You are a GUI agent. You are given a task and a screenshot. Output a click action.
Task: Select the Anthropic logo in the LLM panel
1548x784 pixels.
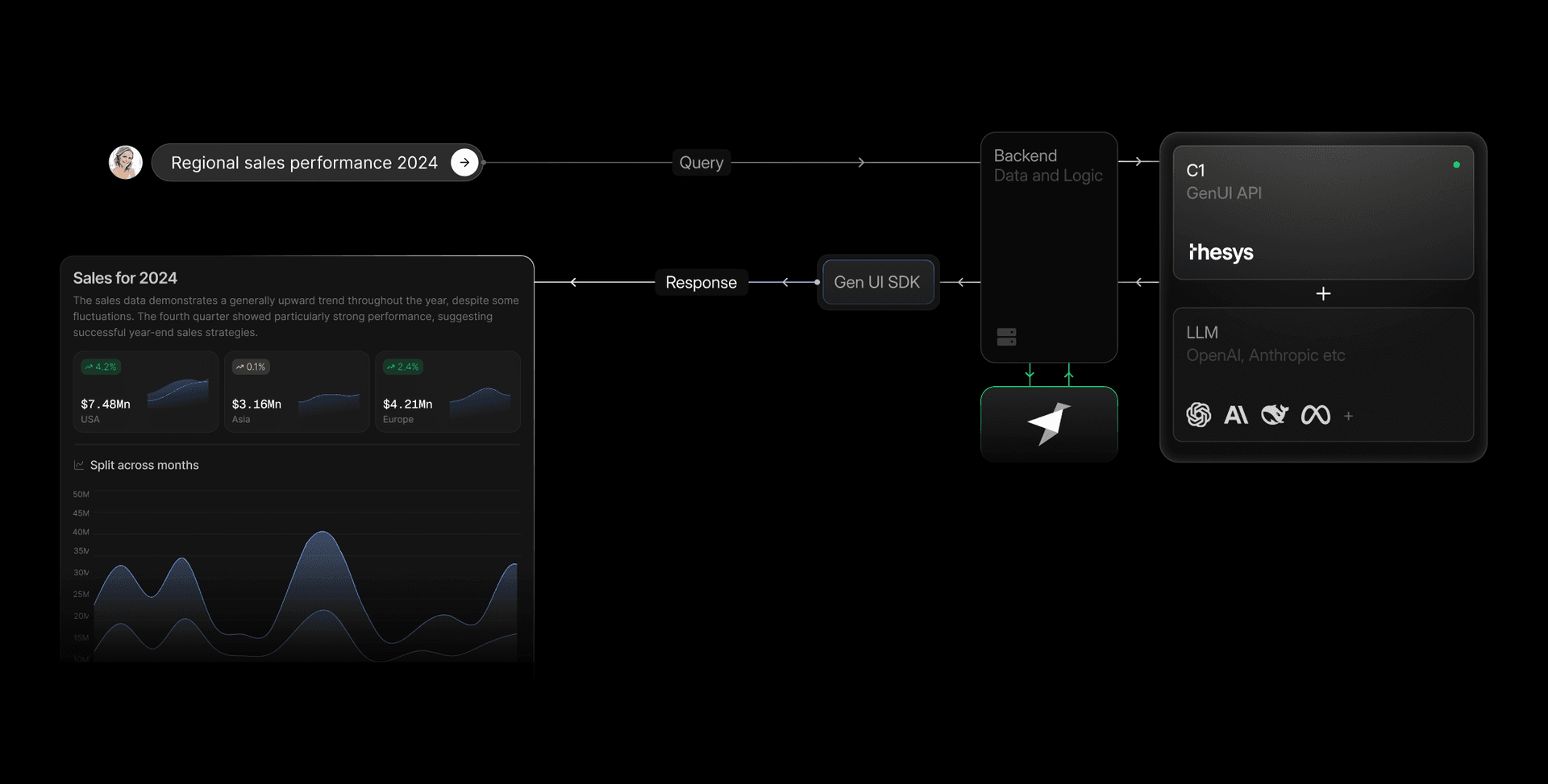click(x=1237, y=415)
